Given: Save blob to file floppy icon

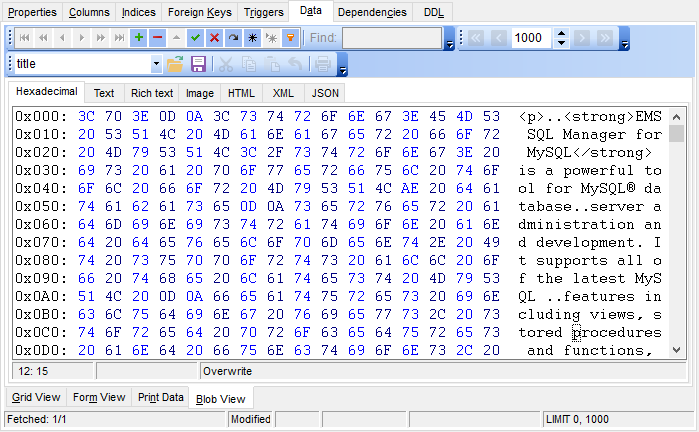Looking at the screenshot, I should (198, 64).
